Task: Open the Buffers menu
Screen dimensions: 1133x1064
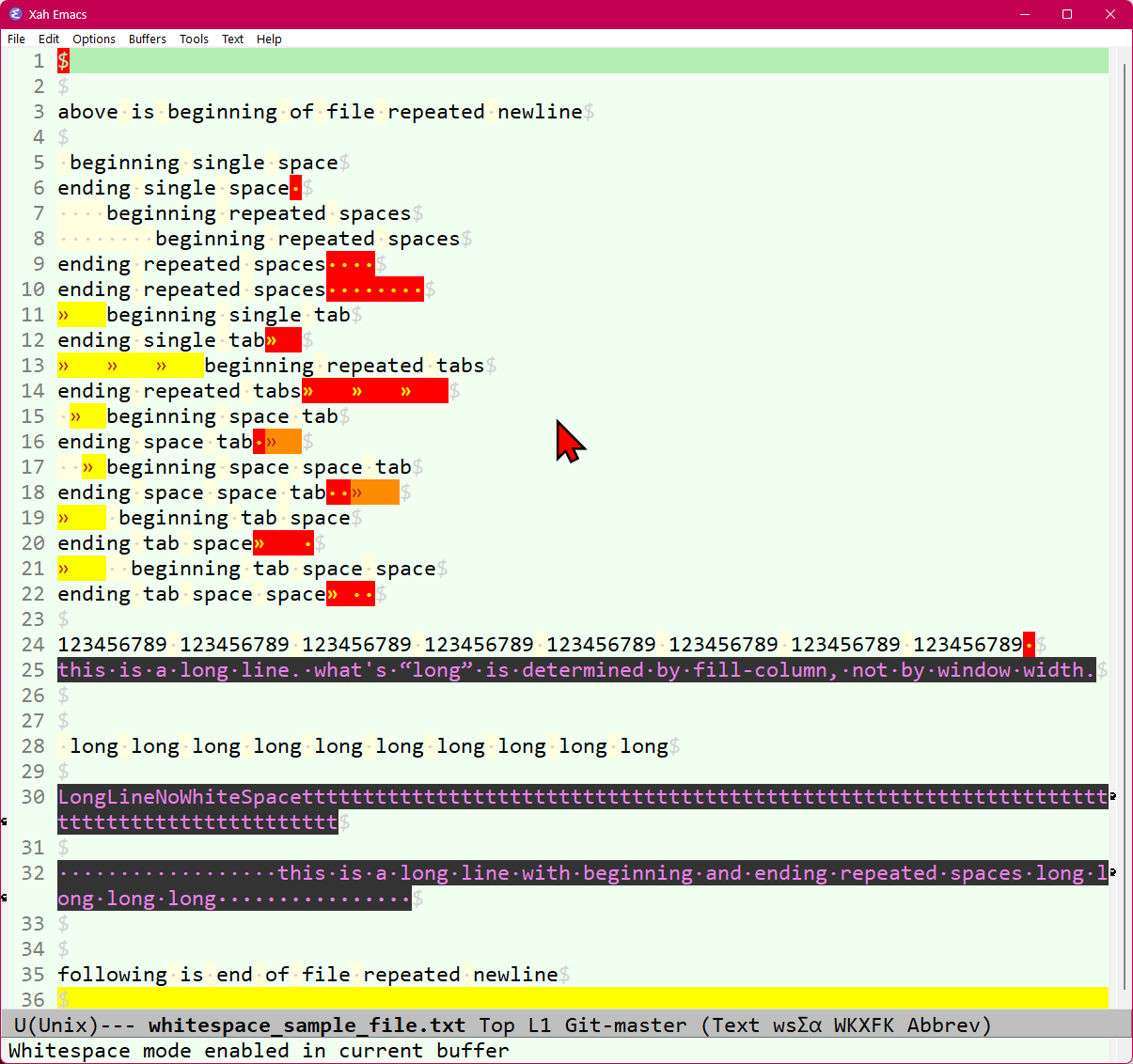Action: (148, 39)
